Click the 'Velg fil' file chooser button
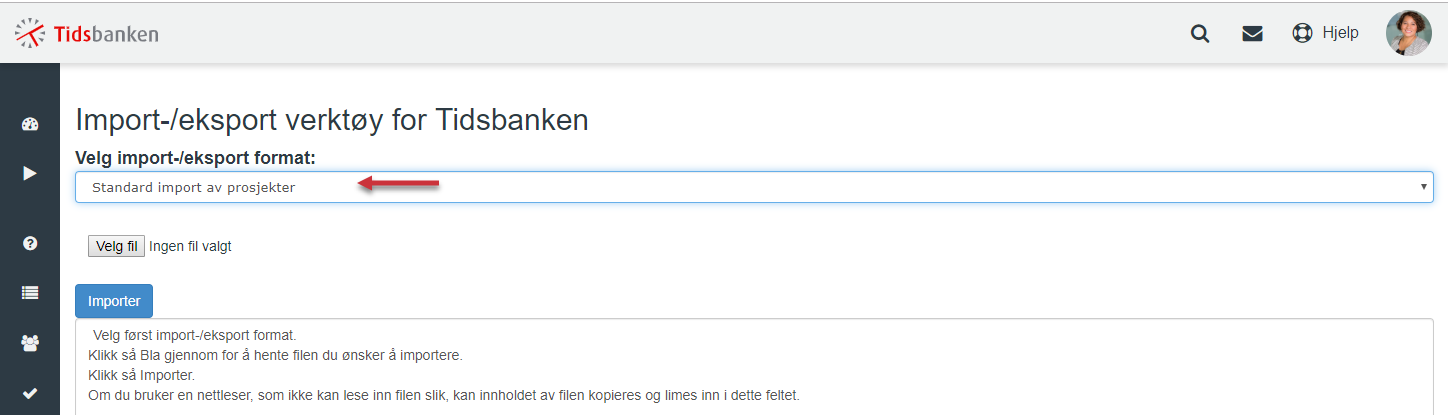Image resolution: width=1448 pixels, height=415 pixels. 117,246
